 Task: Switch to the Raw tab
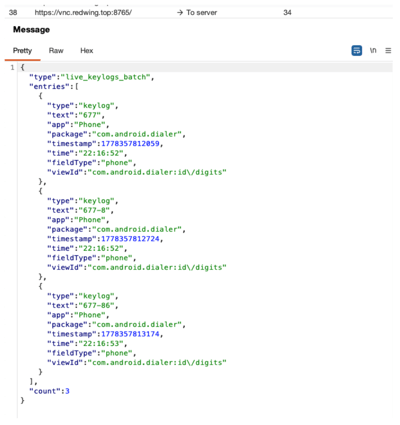(x=56, y=51)
